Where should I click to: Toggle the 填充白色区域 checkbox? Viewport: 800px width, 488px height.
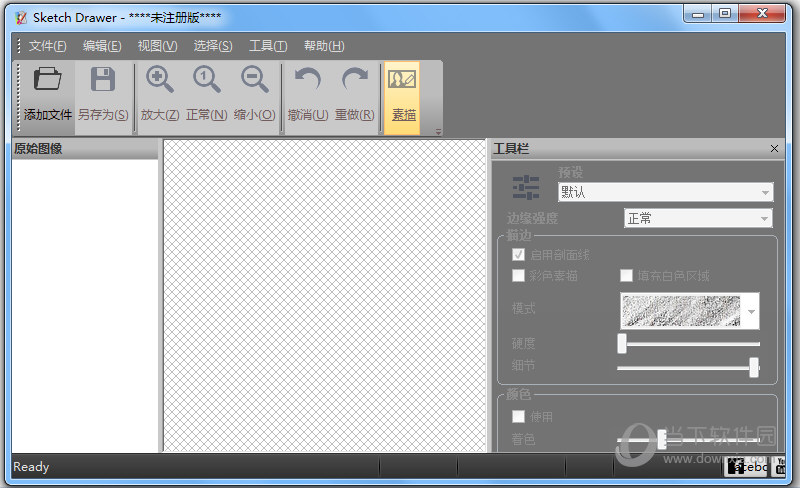click(x=627, y=276)
